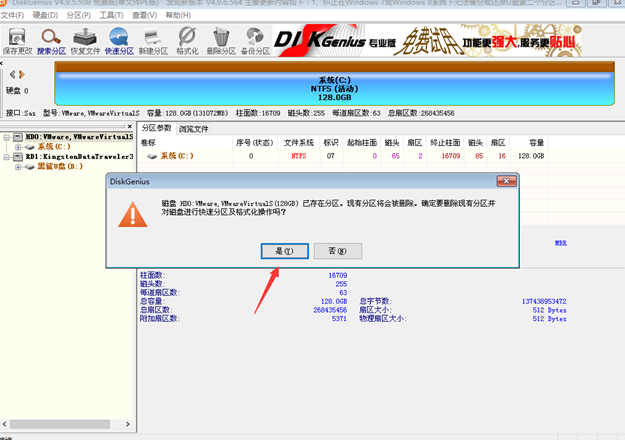Expand the 系统 (C:) tree node
This screenshot has height=440, width=625.
(18, 147)
